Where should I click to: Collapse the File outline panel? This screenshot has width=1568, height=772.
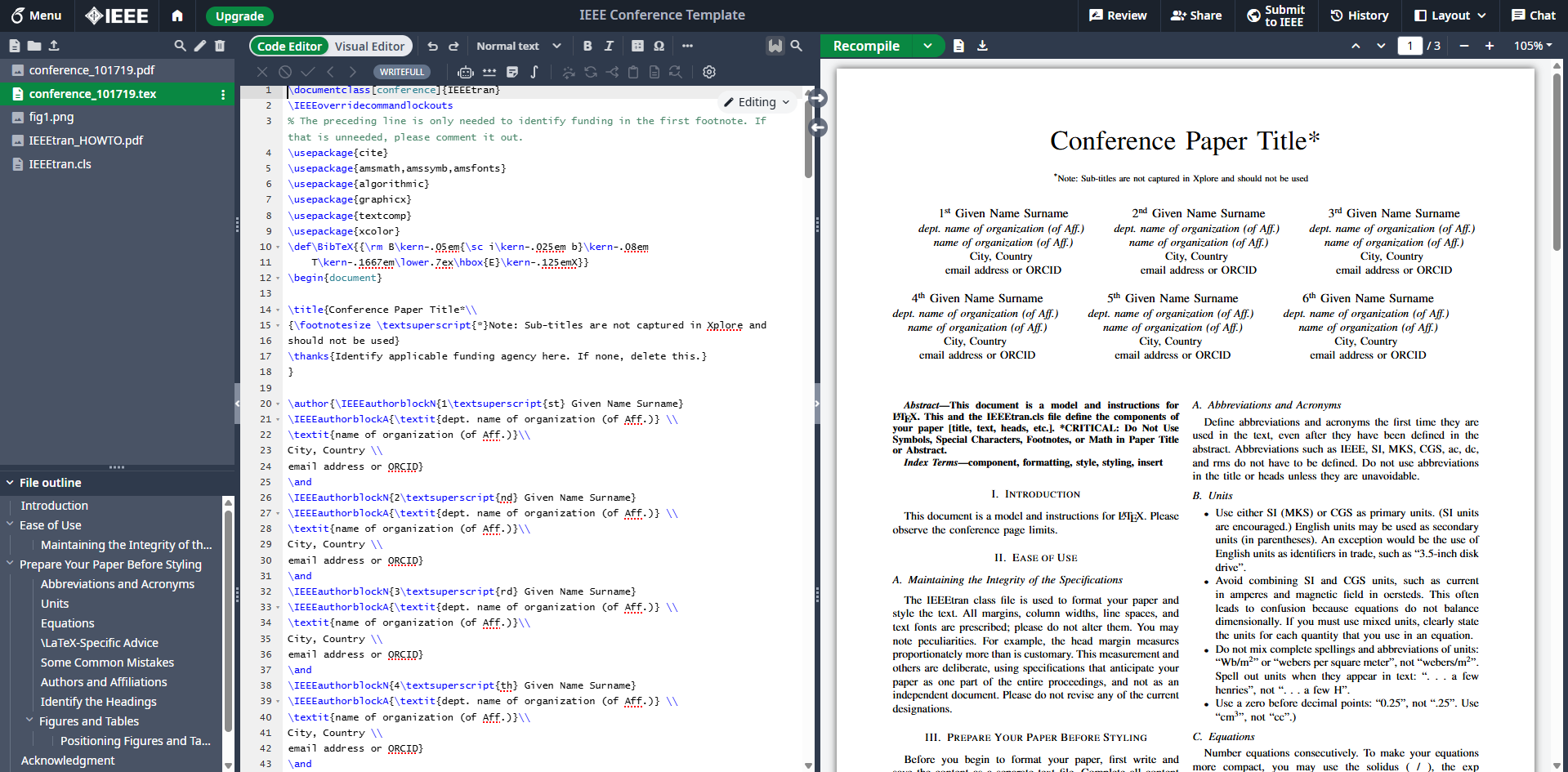point(11,483)
